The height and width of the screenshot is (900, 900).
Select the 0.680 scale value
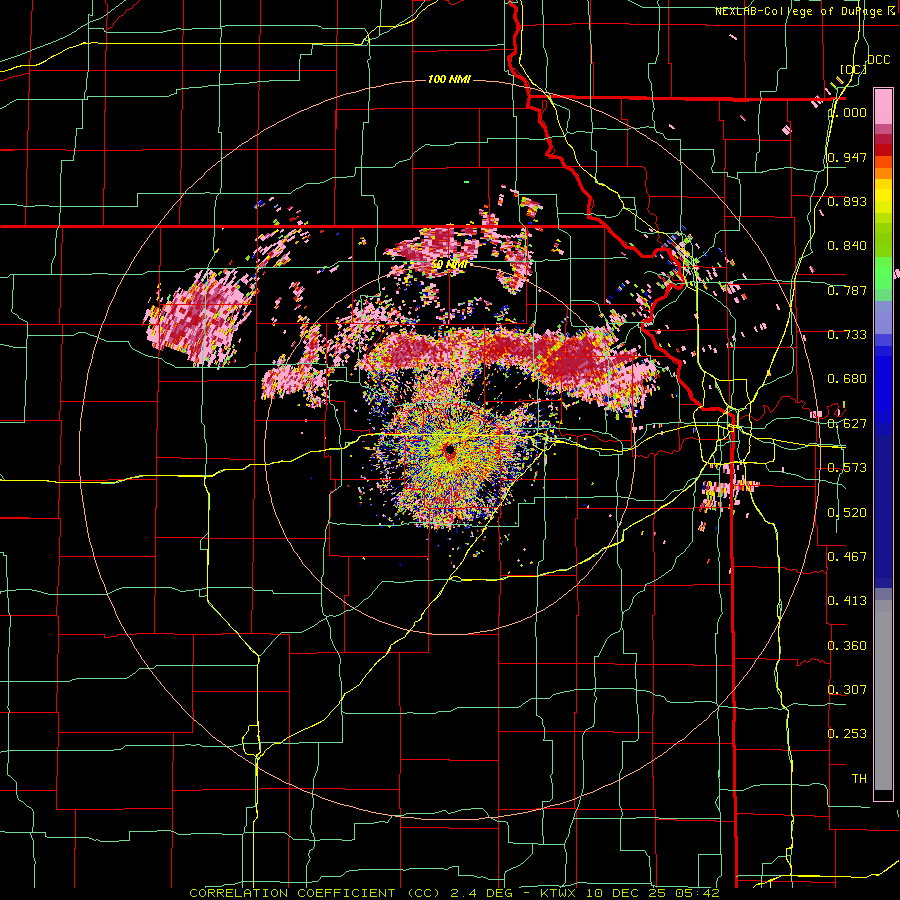tap(847, 379)
